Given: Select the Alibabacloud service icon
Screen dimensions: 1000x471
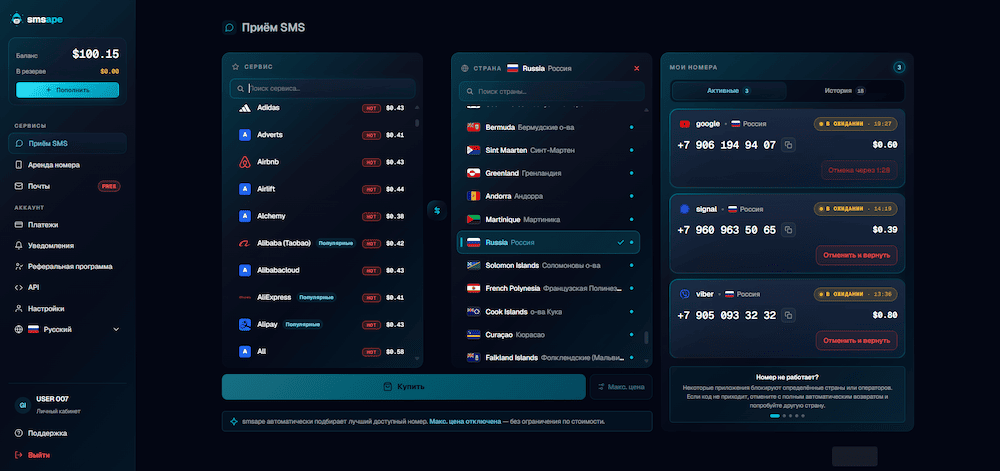Looking at the screenshot, I should click(244, 270).
